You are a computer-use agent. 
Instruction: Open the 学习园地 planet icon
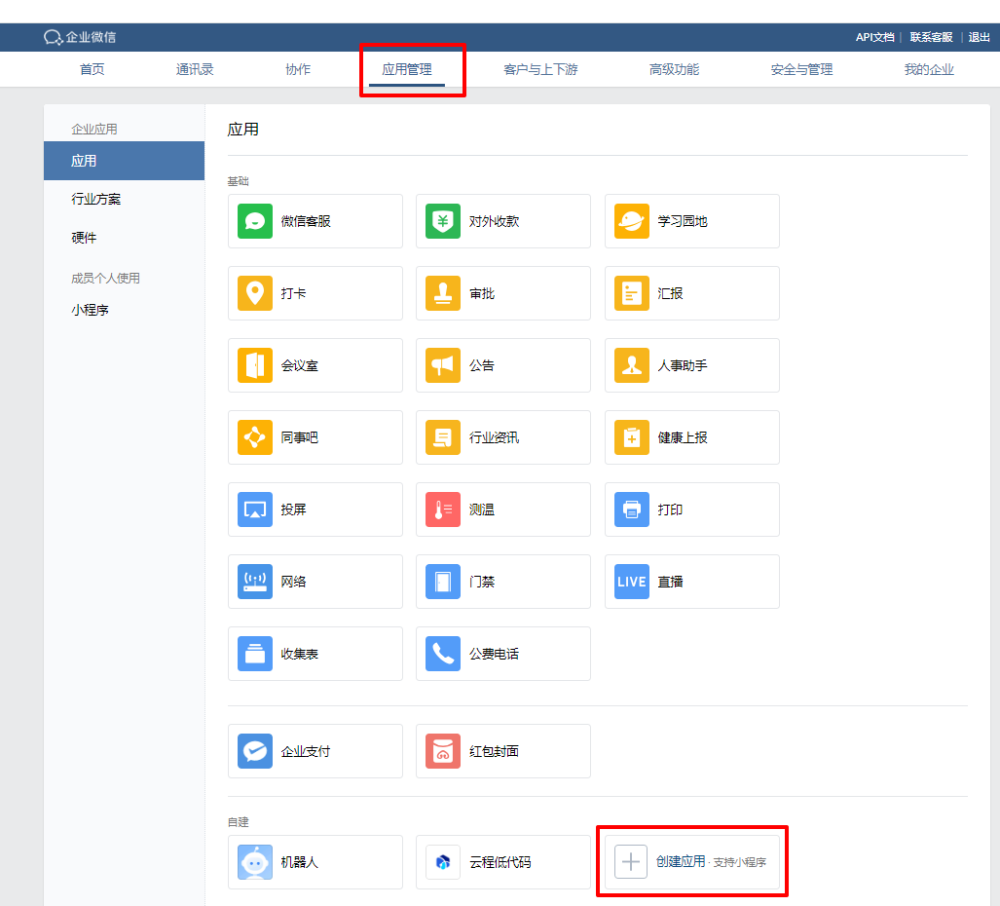(x=631, y=221)
